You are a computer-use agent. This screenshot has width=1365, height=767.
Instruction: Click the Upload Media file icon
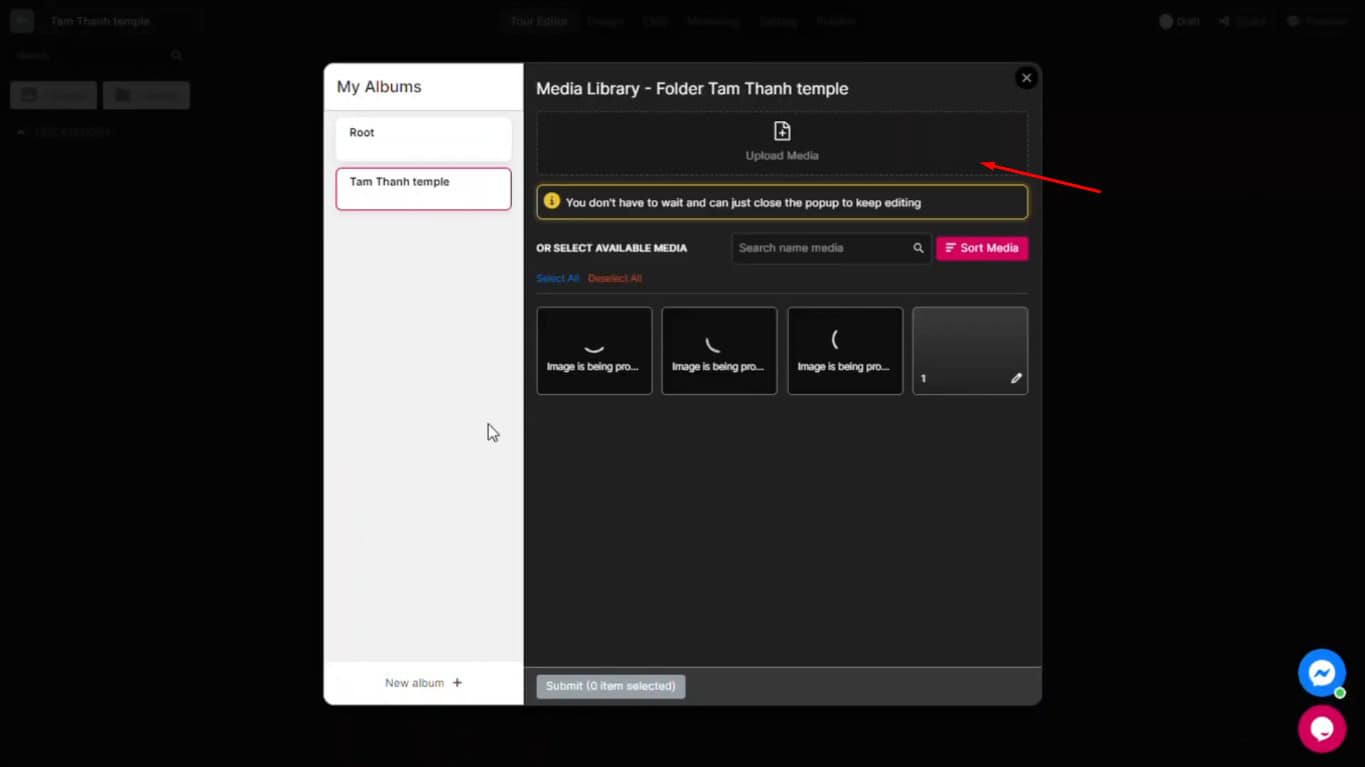(x=782, y=131)
